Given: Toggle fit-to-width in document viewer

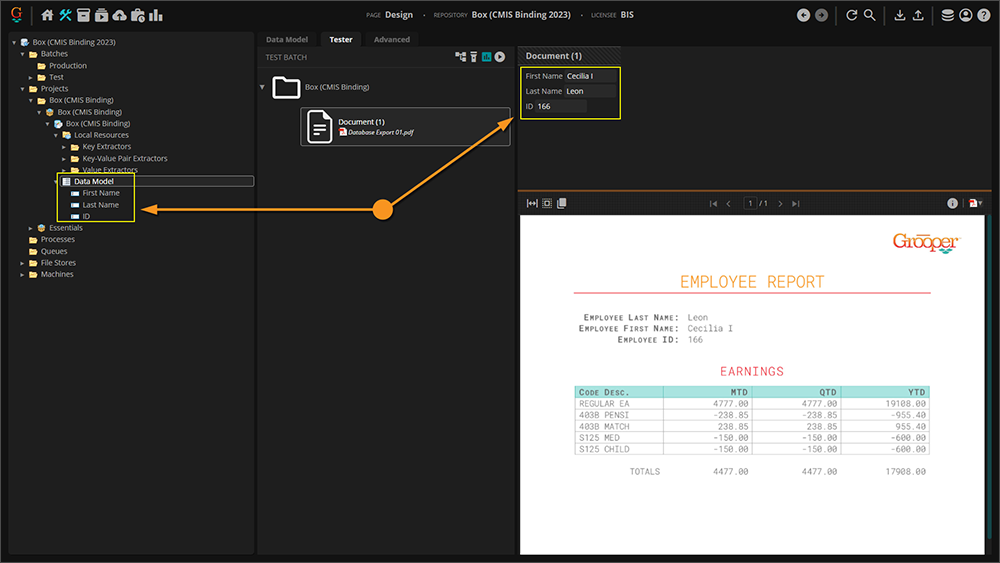Looking at the screenshot, I should [x=533, y=203].
